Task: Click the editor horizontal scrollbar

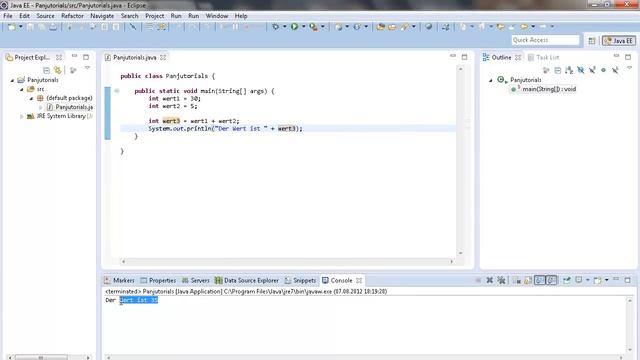Action: coord(287,261)
